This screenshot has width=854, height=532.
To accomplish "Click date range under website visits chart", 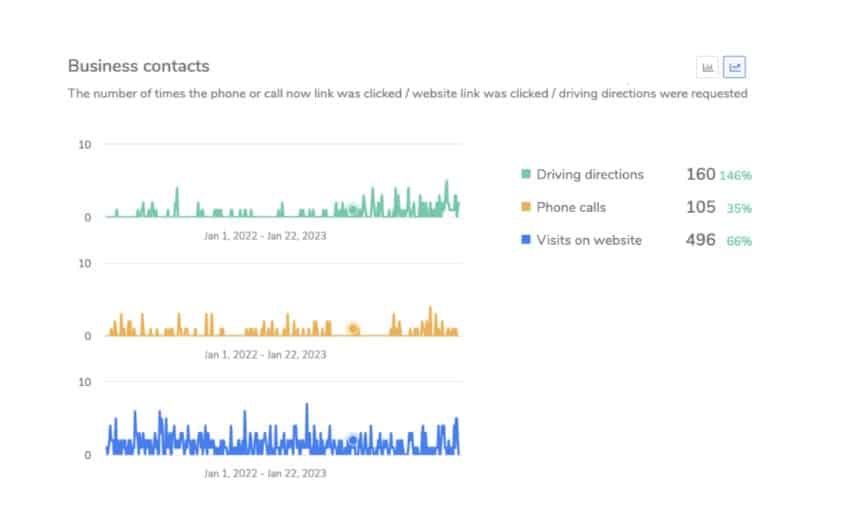I will (x=265, y=473).
